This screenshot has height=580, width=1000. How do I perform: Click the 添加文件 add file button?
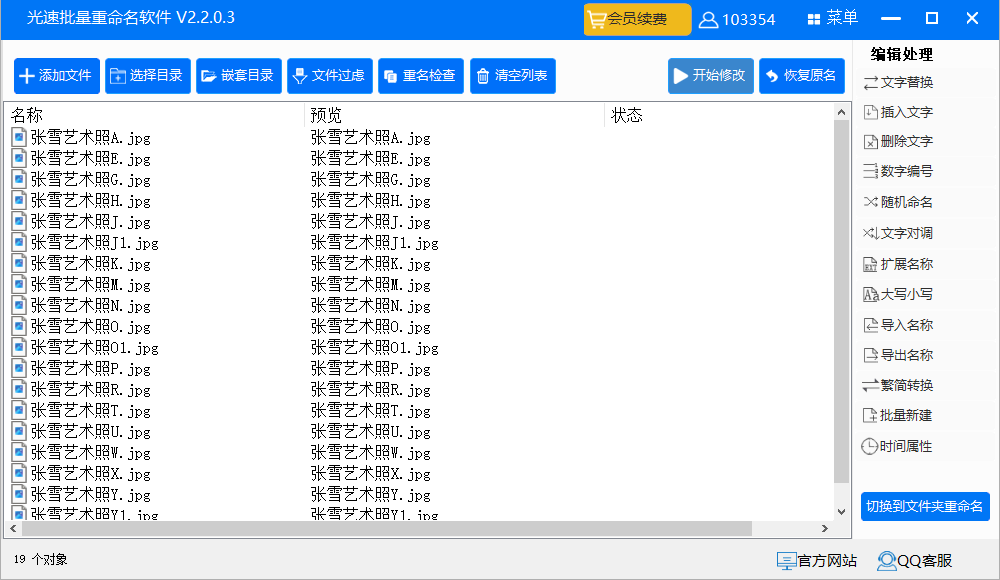click(57, 76)
